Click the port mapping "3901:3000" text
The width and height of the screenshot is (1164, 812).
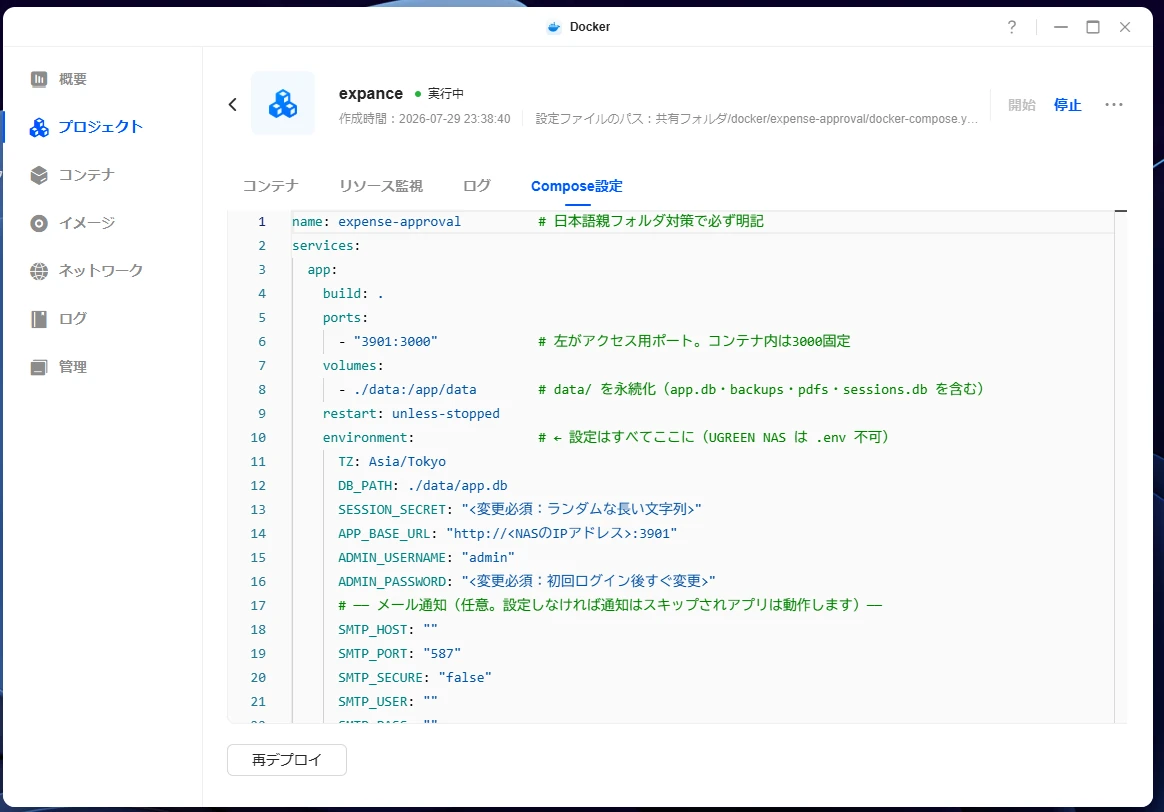396,341
